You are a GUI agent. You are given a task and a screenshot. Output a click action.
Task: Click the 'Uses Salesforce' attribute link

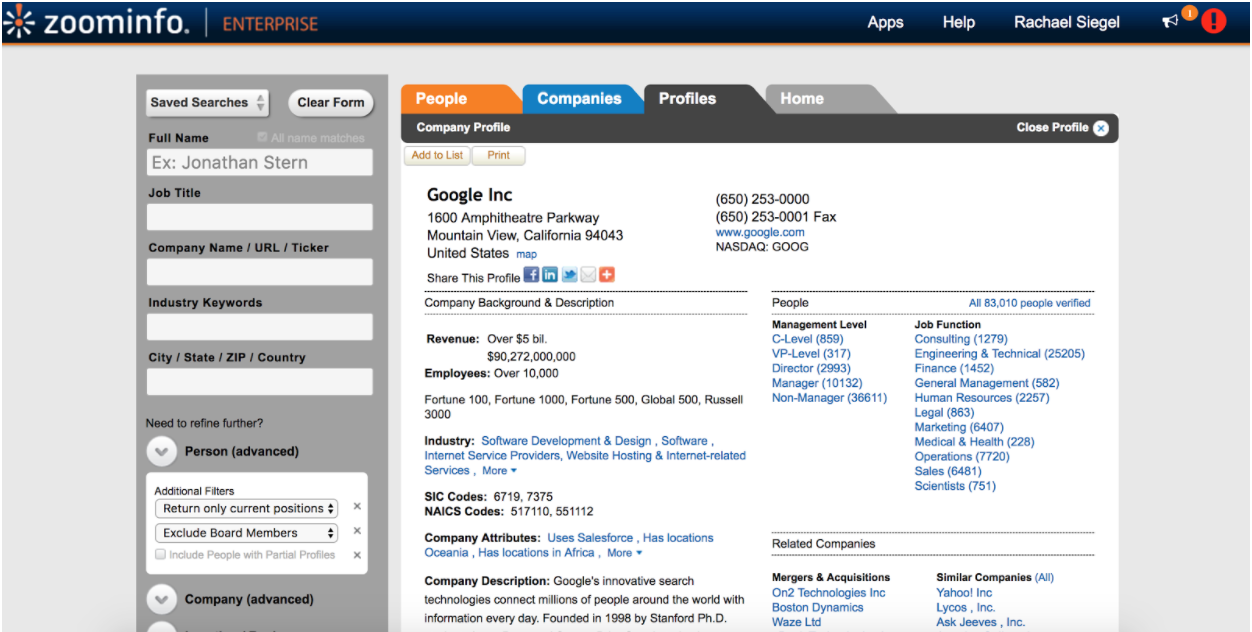[x=590, y=538]
